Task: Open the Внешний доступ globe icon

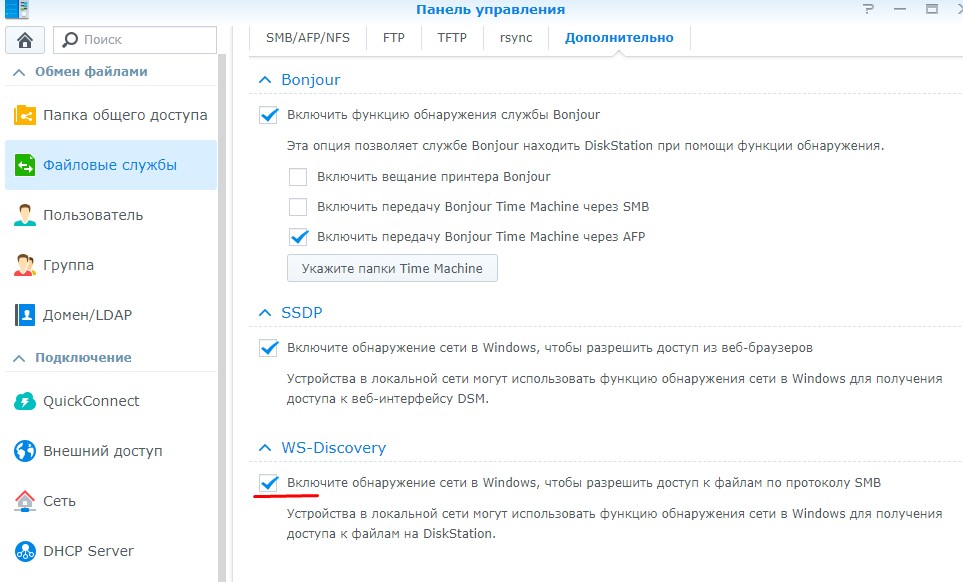Action: click(x=25, y=451)
